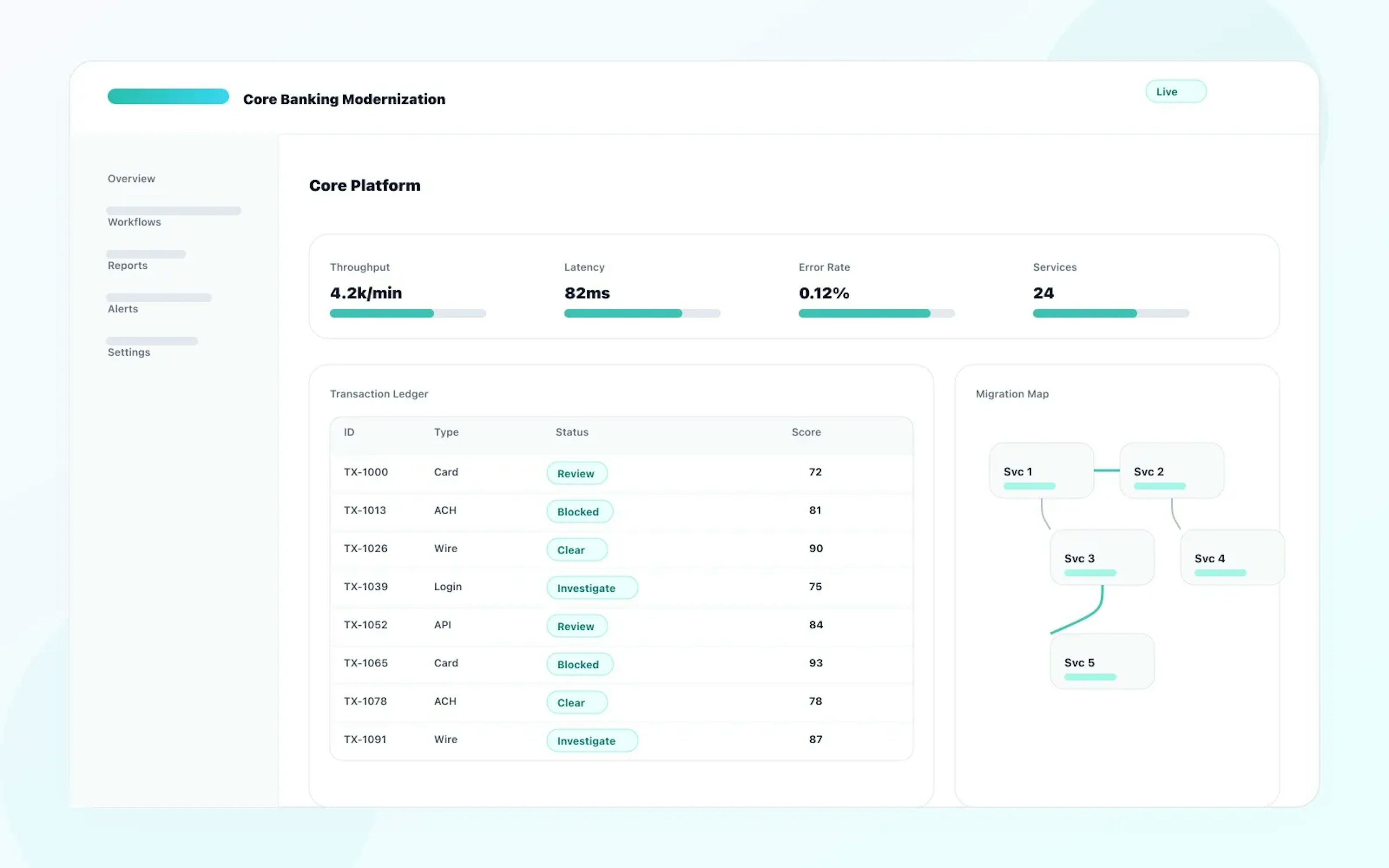1389x868 pixels.
Task: Go to Settings via sidebar
Action: [x=128, y=352]
